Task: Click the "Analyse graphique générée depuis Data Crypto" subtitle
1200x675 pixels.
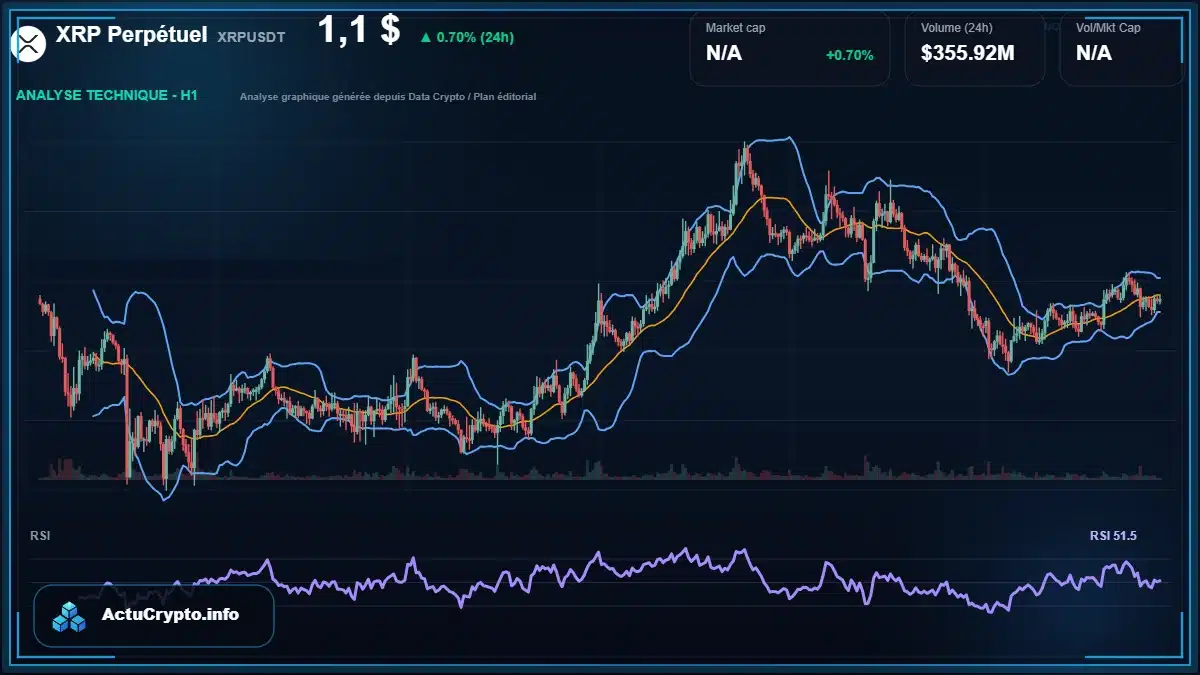Action: click(x=388, y=97)
